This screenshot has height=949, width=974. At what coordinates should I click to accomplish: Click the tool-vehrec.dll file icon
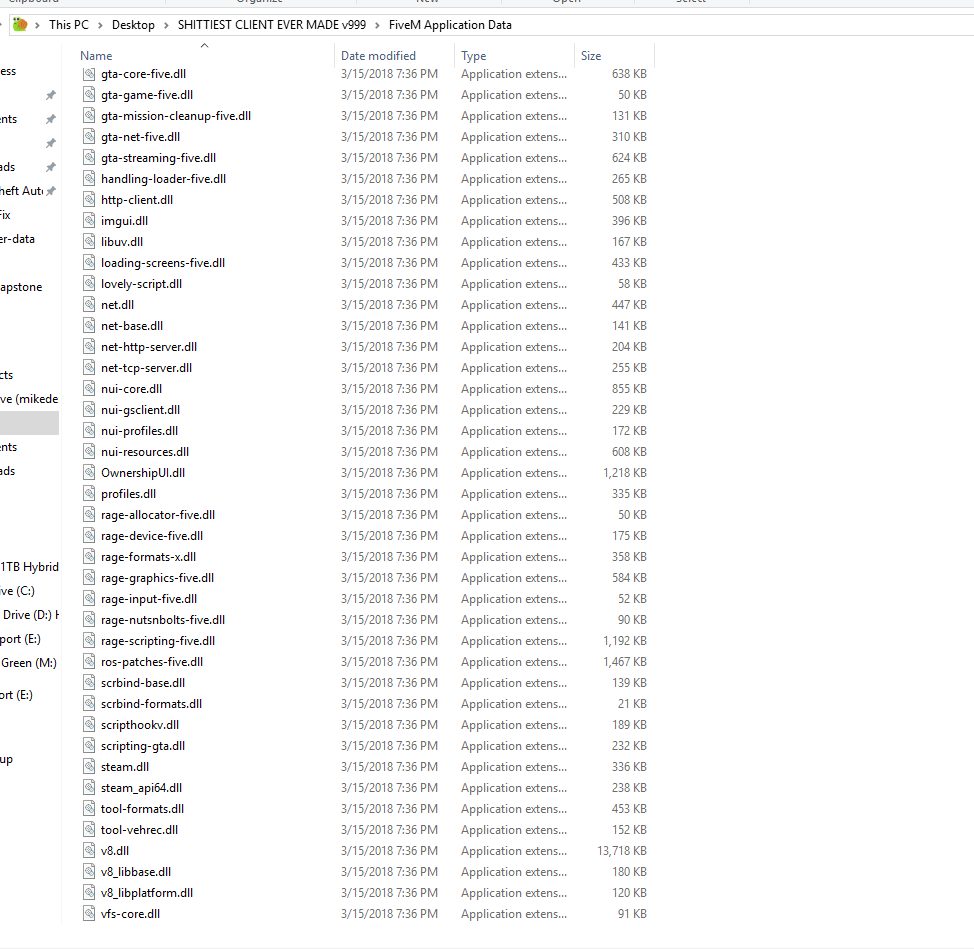click(x=89, y=830)
